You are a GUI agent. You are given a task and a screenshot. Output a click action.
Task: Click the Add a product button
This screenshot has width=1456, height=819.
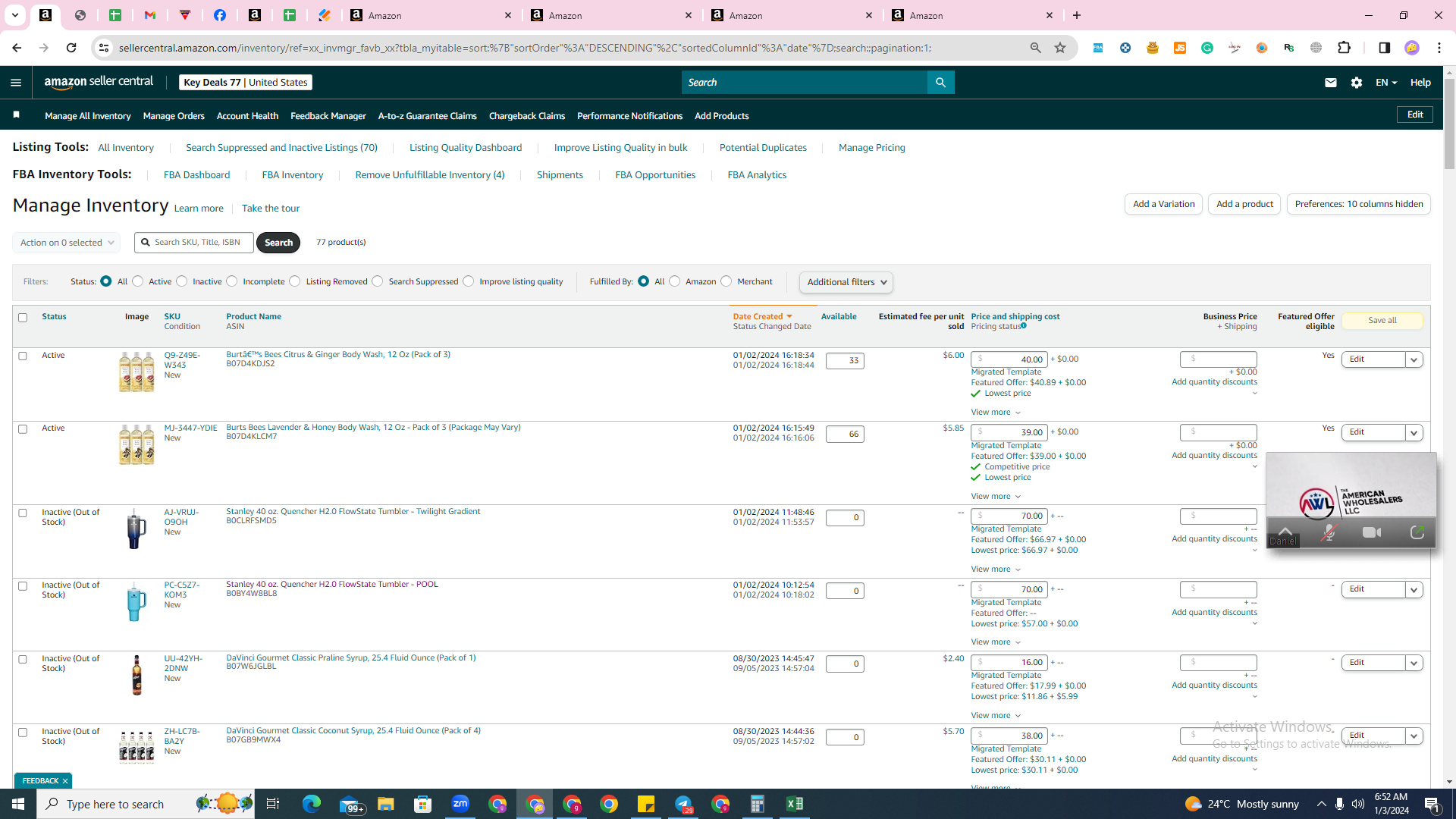1244,204
